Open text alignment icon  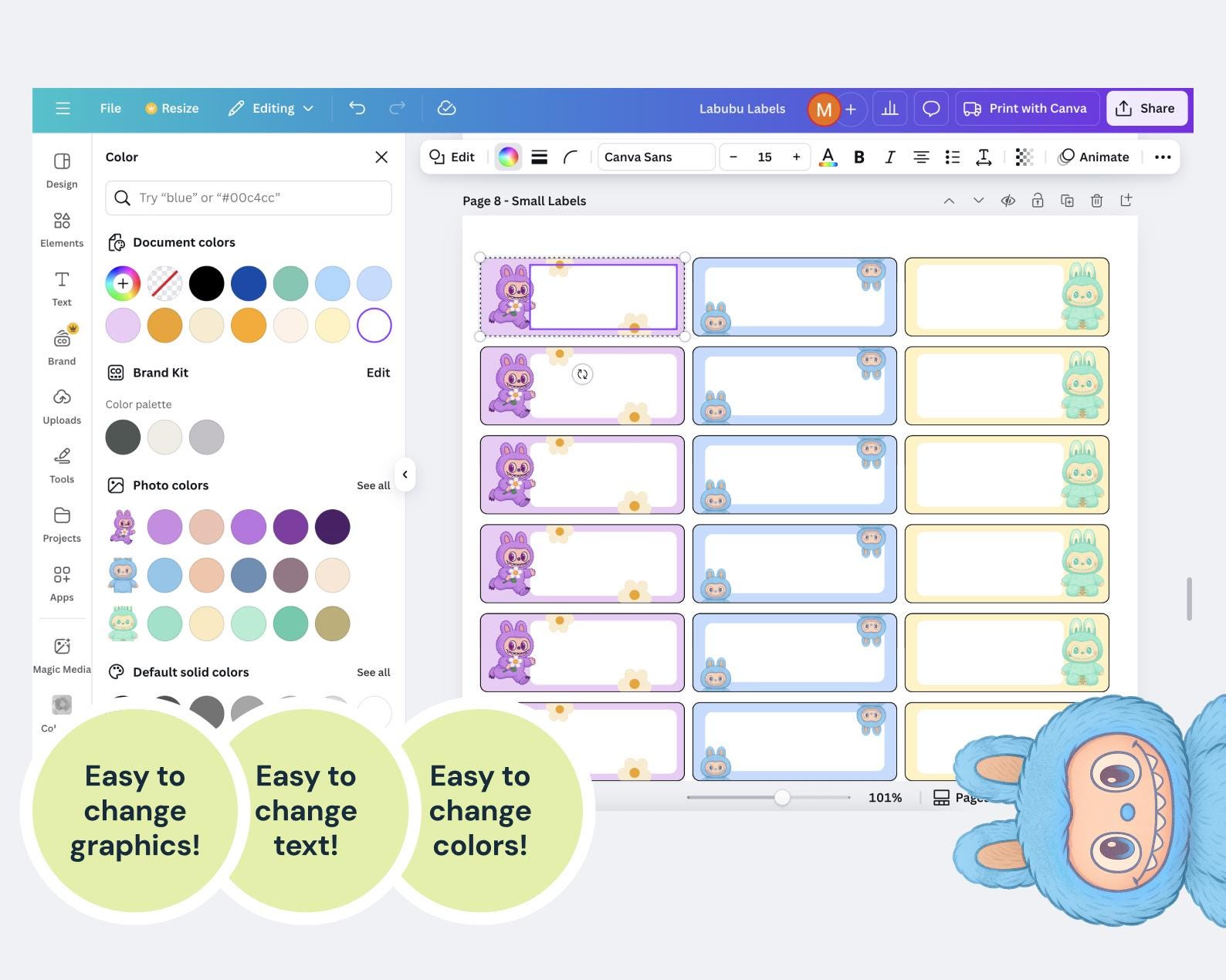921,157
